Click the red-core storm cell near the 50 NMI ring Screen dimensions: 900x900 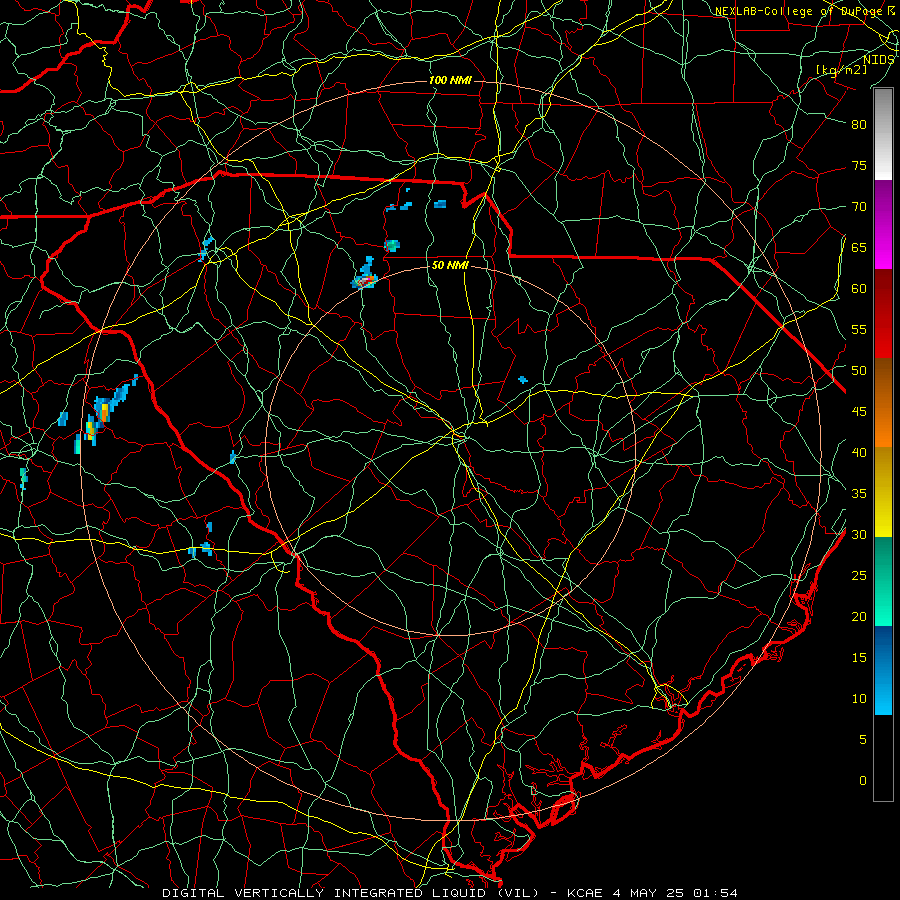pos(365,280)
